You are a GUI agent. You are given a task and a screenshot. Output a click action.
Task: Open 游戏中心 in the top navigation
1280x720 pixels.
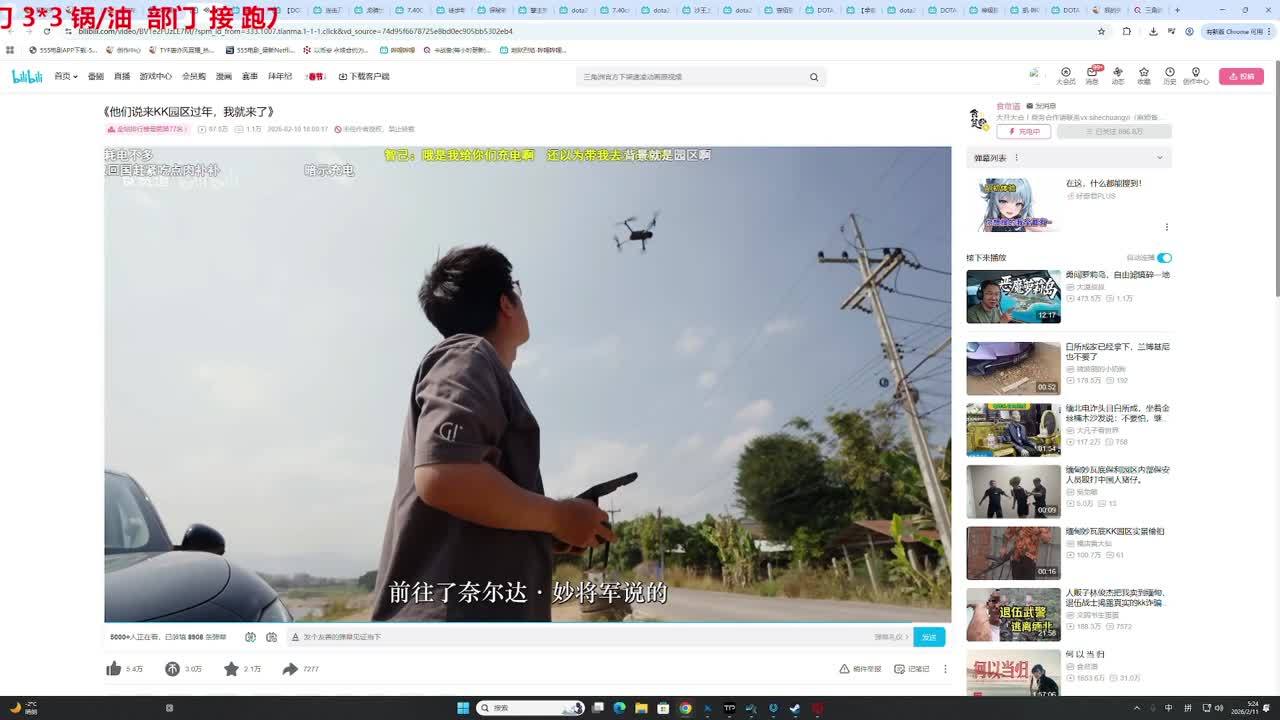(x=155, y=77)
